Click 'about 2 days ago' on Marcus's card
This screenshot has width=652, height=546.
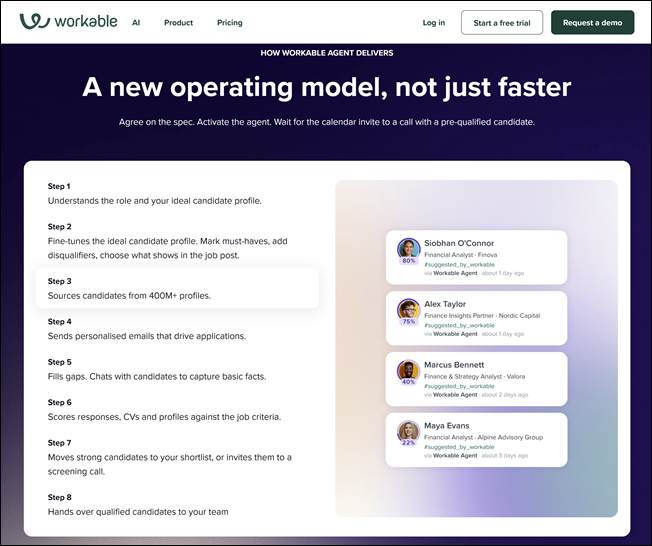coord(505,395)
